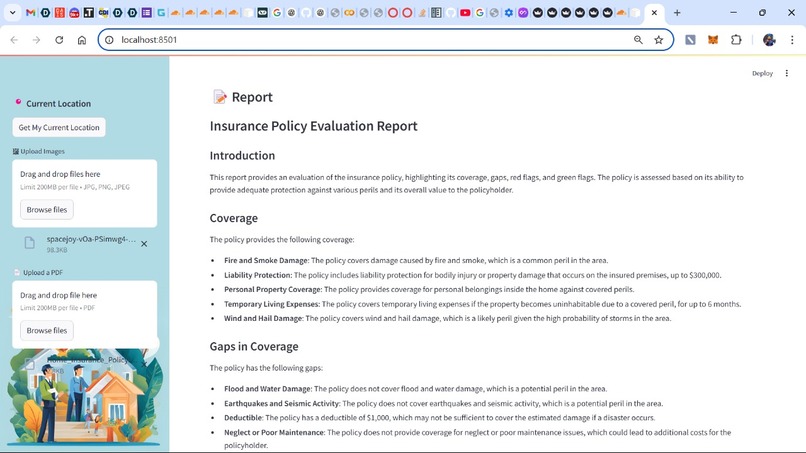The width and height of the screenshot is (806, 453).
Task: Open the MetaMask fox extension
Action: pos(713,40)
